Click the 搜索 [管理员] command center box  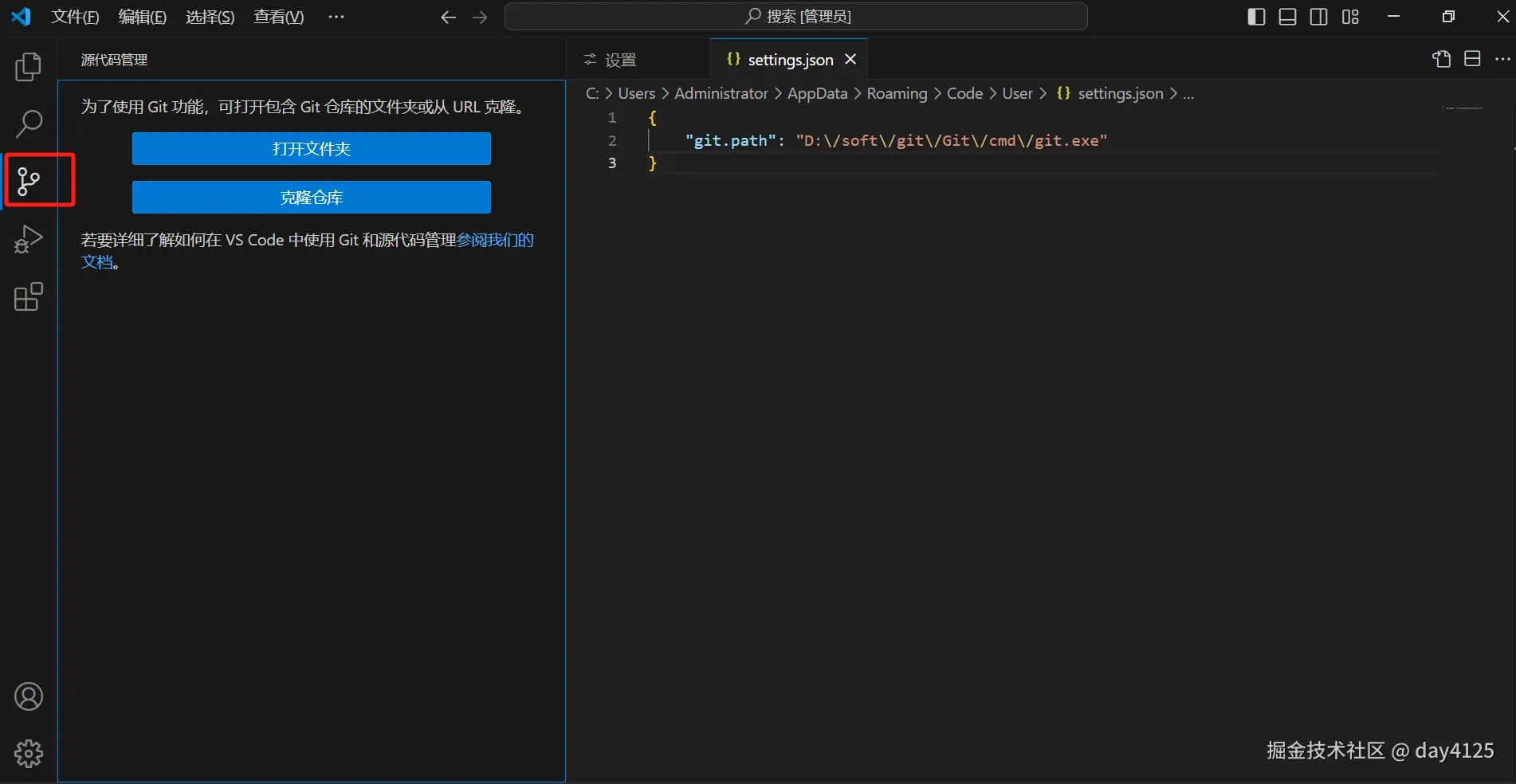[x=795, y=17]
